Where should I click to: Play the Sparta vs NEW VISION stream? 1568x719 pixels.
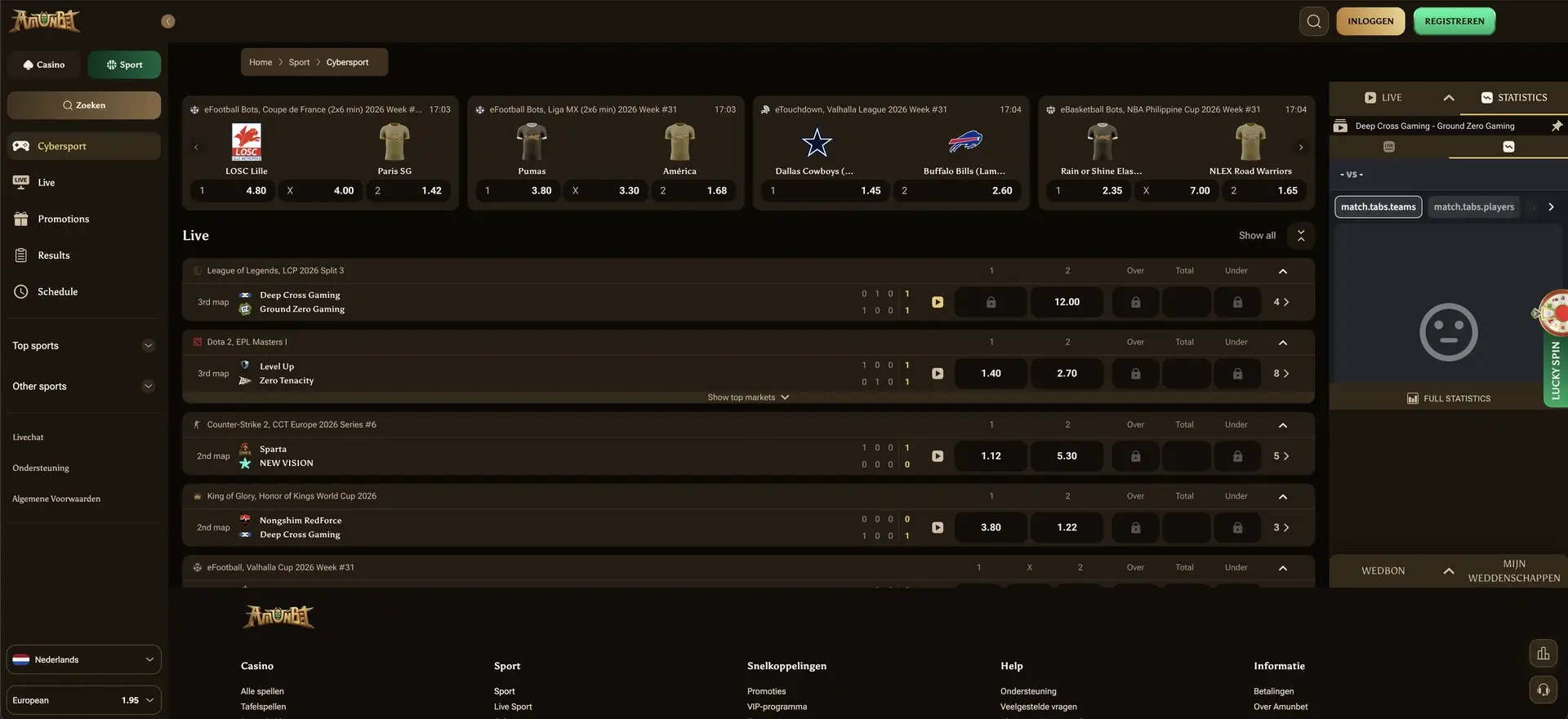pos(938,456)
